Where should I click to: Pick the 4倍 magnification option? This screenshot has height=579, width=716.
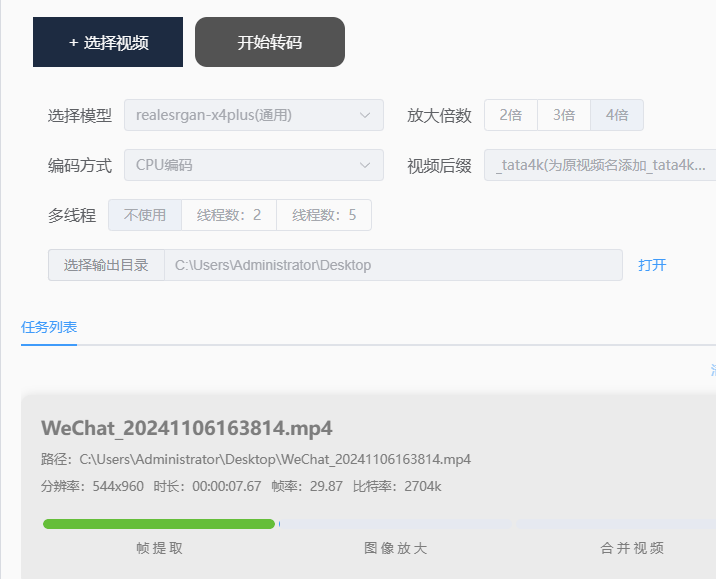tap(616, 115)
